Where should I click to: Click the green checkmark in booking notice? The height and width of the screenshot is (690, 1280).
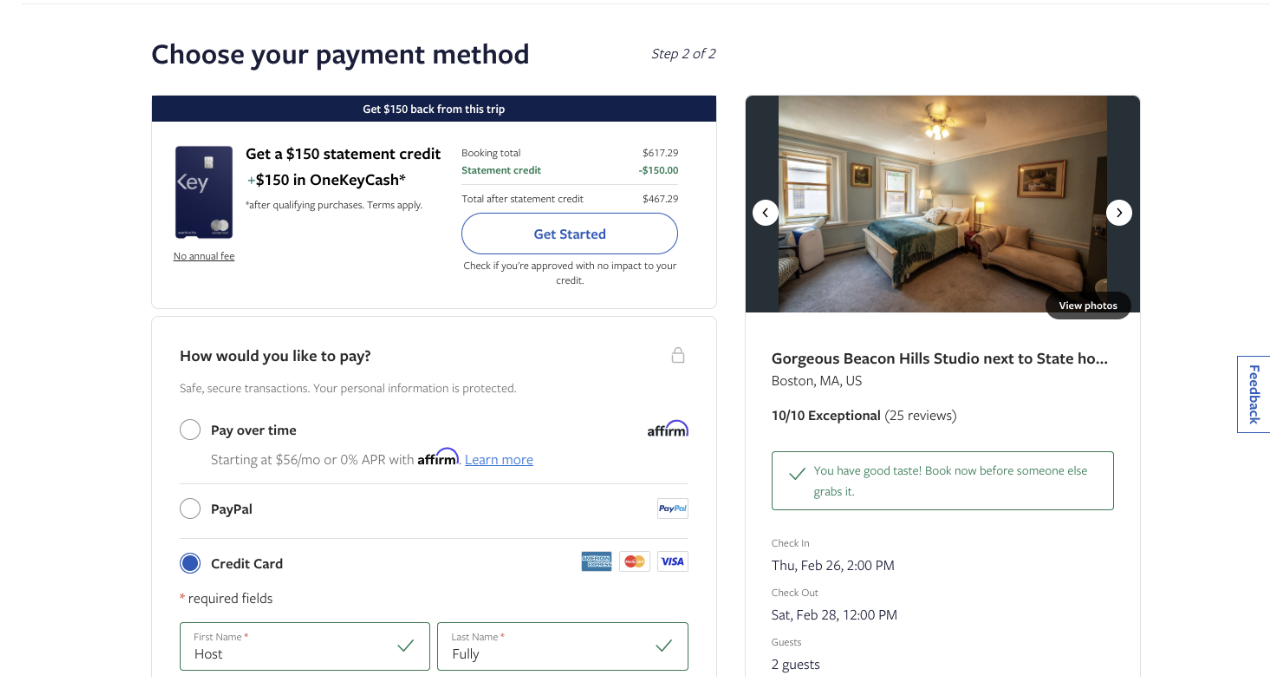coord(797,474)
